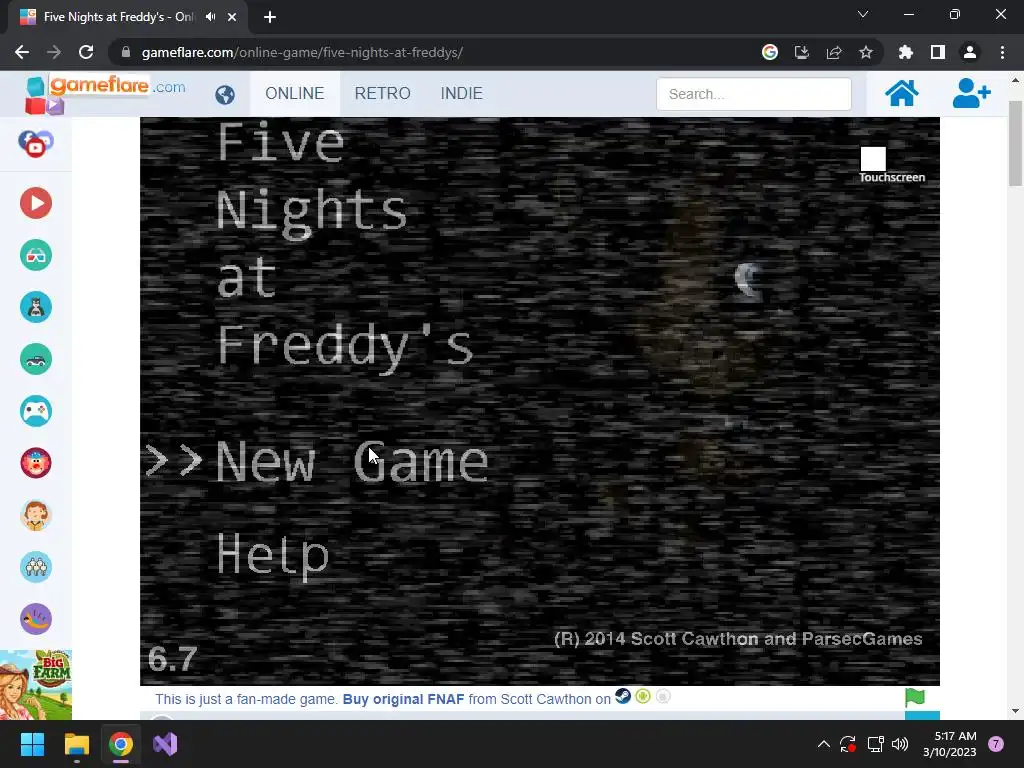The image size is (1024, 768).
Task: Go forward in browser history
Action: (x=54, y=52)
